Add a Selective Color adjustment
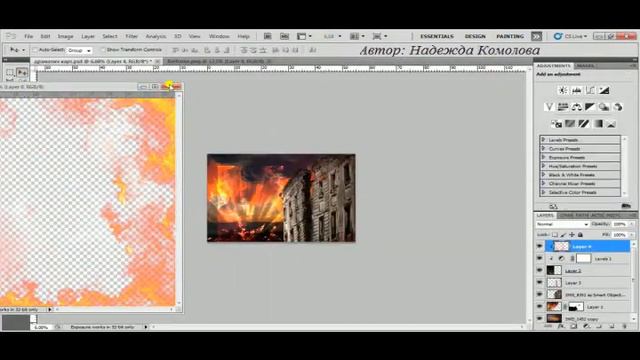 tap(611, 124)
